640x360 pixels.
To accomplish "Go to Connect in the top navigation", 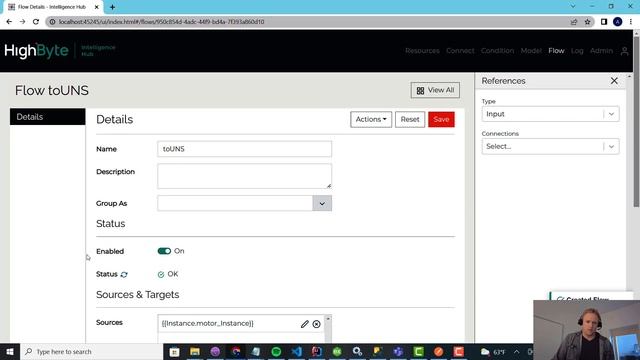I will [460, 51].
